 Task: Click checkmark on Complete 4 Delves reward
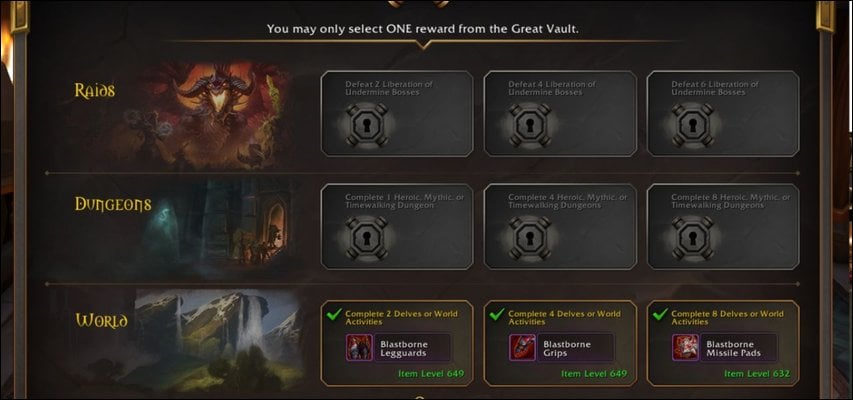[x=497, y=315]
